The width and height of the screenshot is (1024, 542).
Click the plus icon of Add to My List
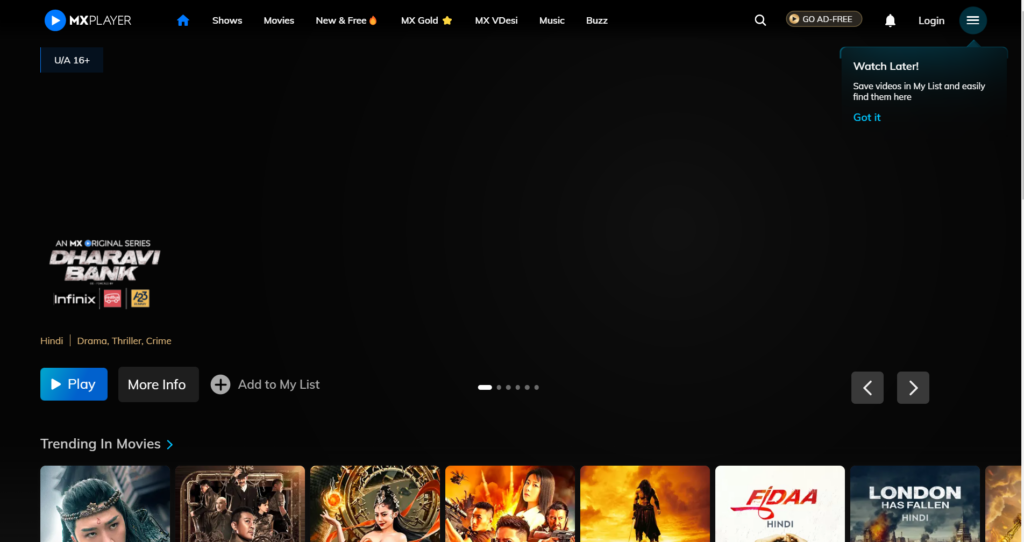coord(220,385)
